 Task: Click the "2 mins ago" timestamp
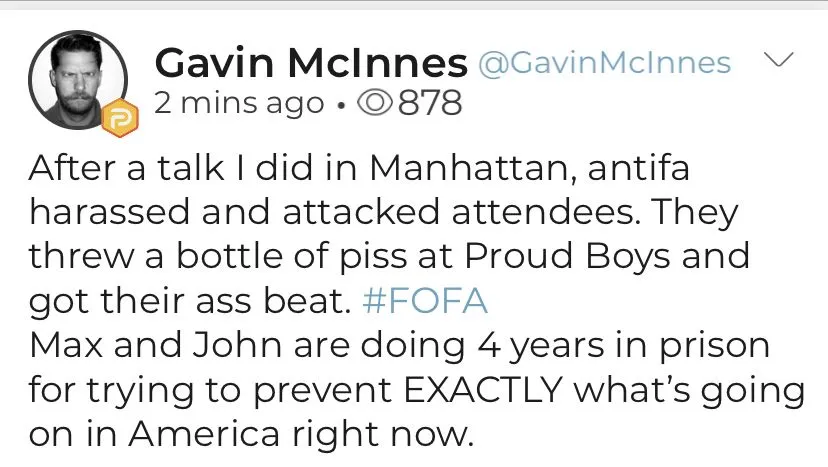pos(239,102)
